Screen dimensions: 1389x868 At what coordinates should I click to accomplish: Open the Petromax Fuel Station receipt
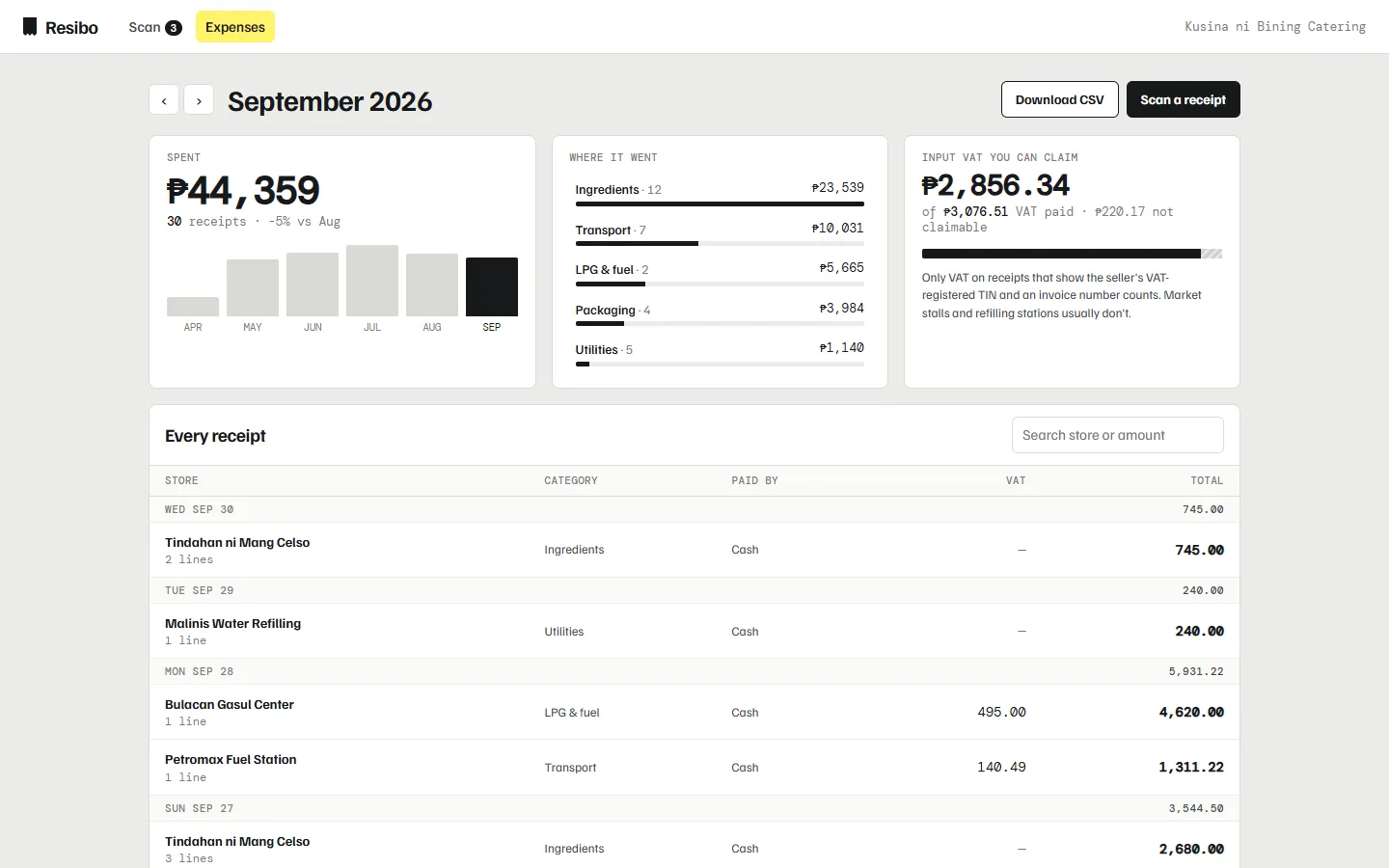694,768
